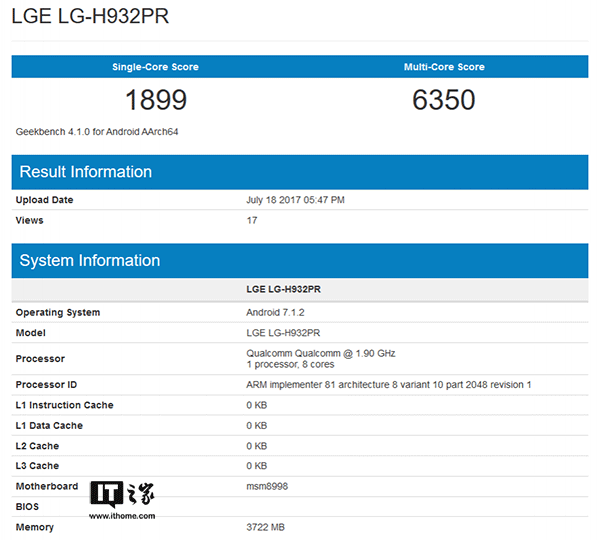Click the Android 7.1.2 operating system value
The image size is (600, 540).
click(279, 312)
